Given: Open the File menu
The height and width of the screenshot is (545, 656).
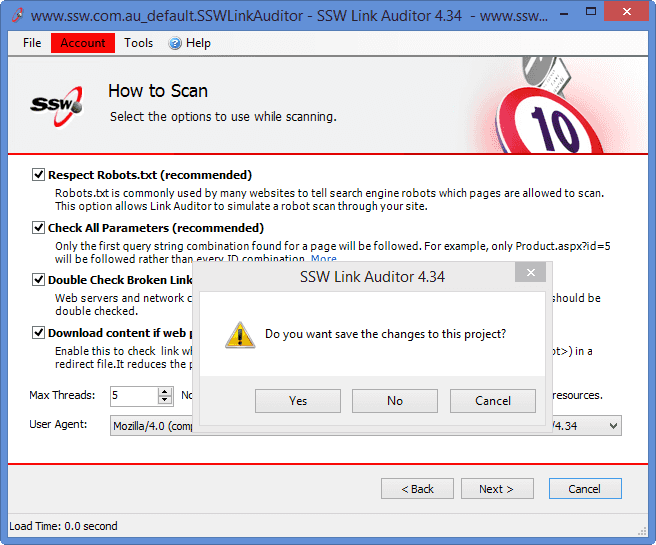Looking at the screenshot, I should pos(32,43).
